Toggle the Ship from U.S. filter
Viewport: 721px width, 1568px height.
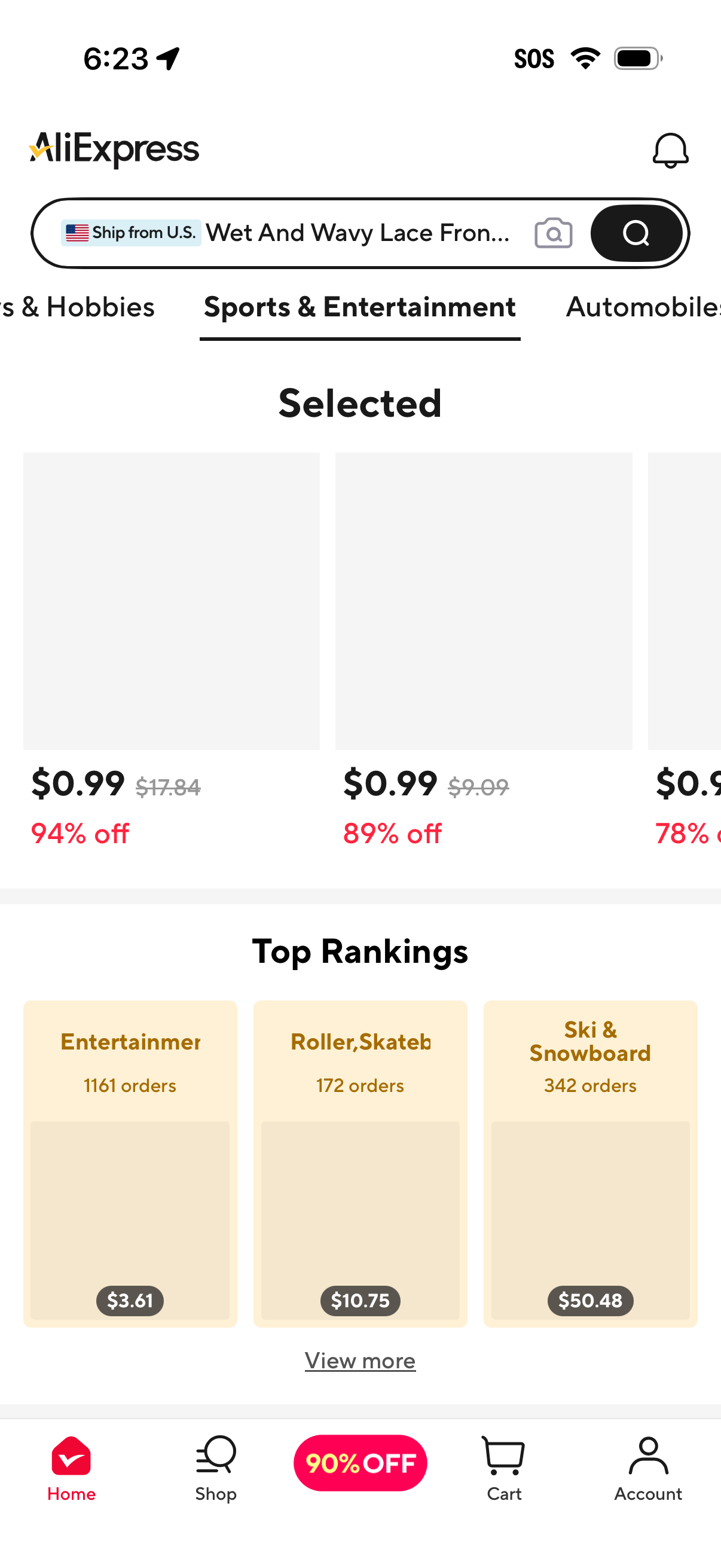[x=132, y=233]
